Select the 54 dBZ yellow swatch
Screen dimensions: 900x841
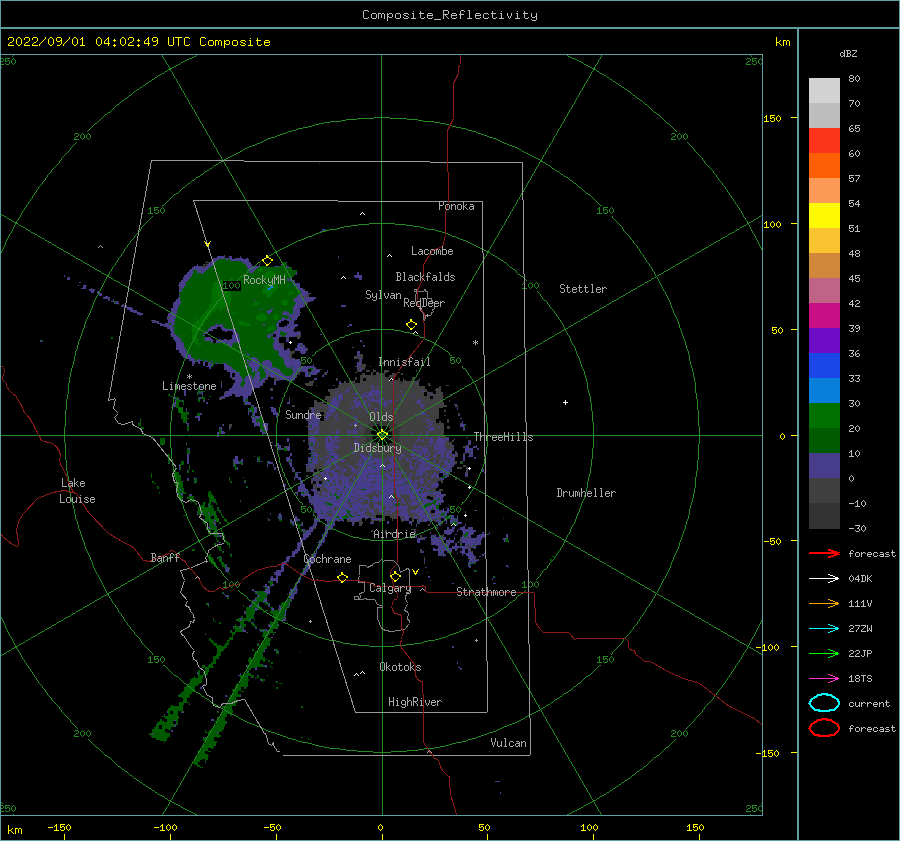(824, 215)
